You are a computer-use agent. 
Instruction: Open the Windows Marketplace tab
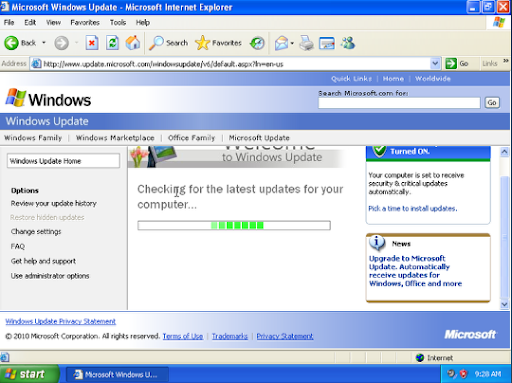[x=115, y=138]
